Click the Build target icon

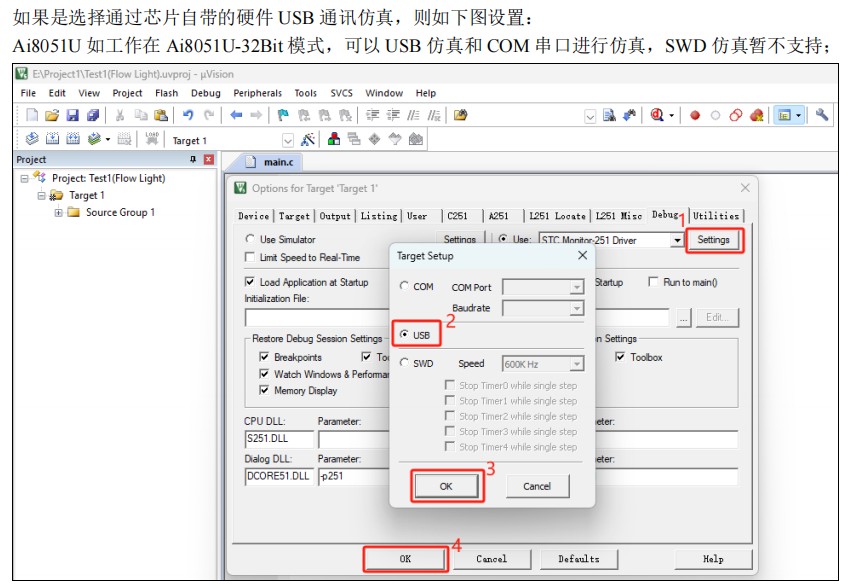(51, 140)
